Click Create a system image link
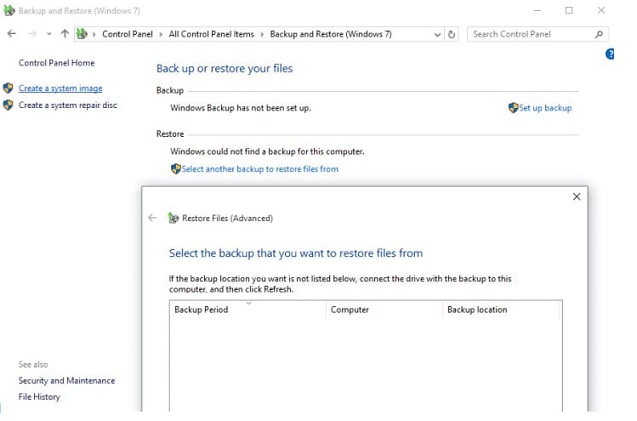 (x=60, y=88)
